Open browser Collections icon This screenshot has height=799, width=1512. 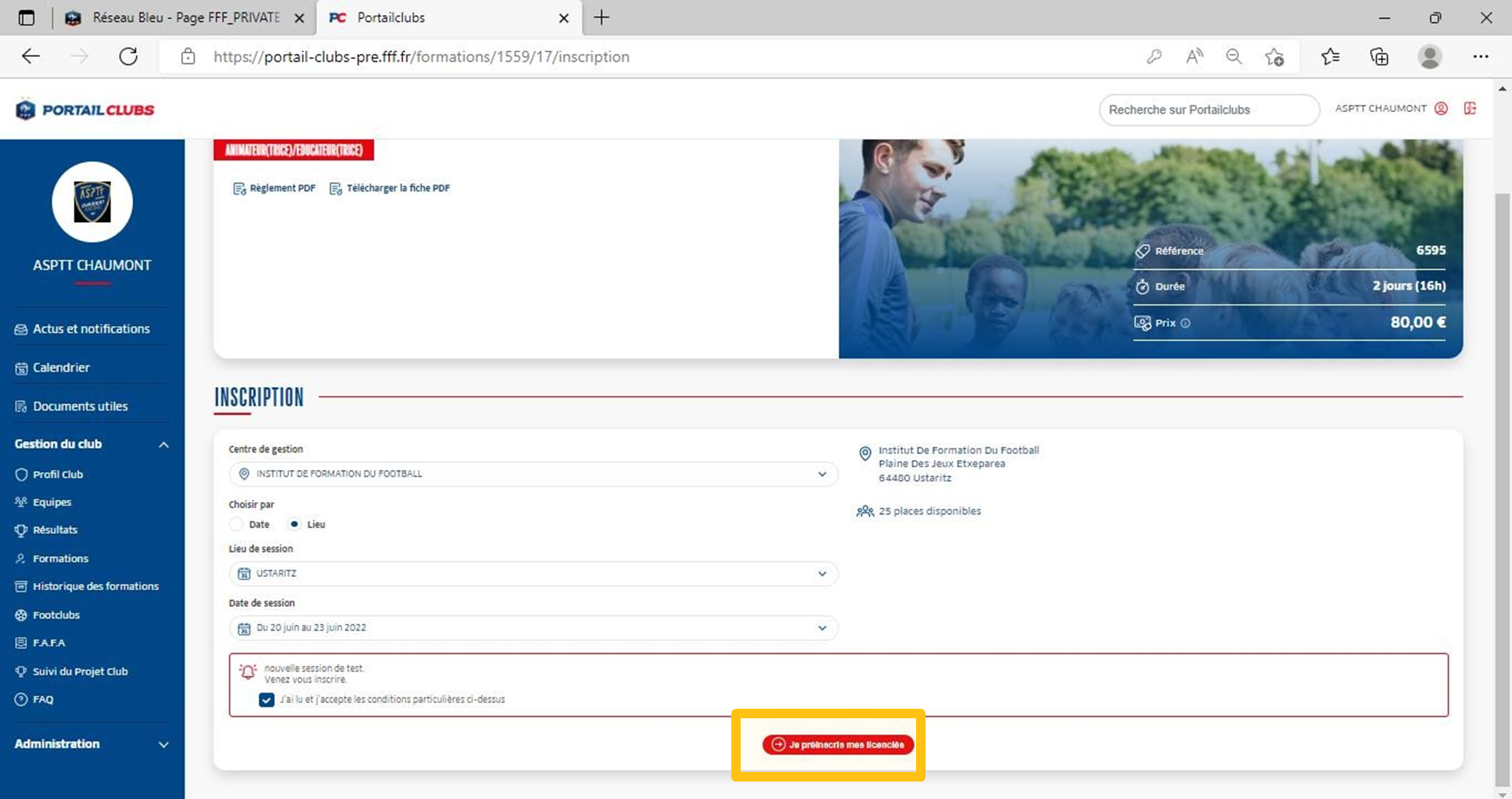(x=1379, y=57)
